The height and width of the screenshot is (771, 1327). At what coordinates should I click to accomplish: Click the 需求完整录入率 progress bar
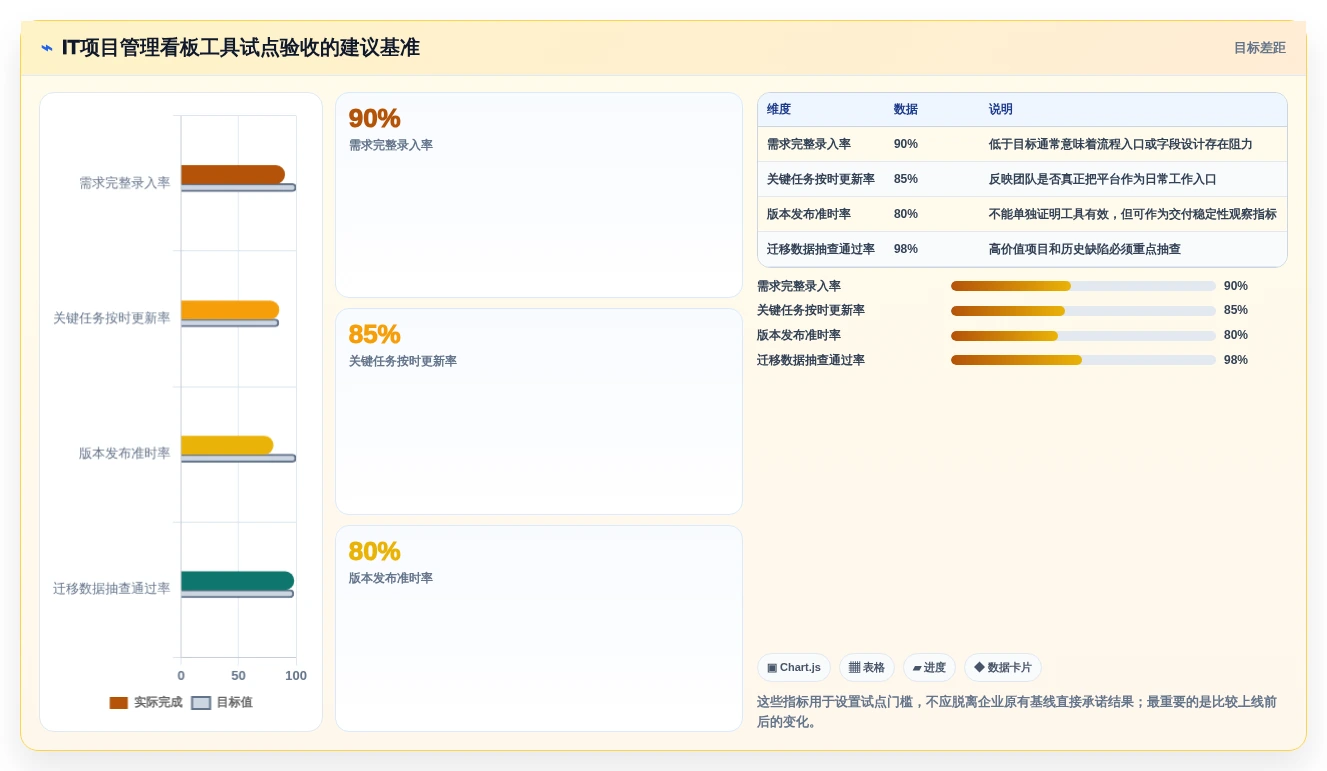coord(1083,286)
